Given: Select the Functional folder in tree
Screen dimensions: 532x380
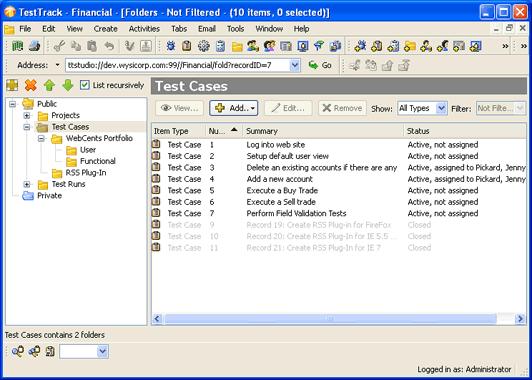Looking at the screenshot, I should 98,161.
